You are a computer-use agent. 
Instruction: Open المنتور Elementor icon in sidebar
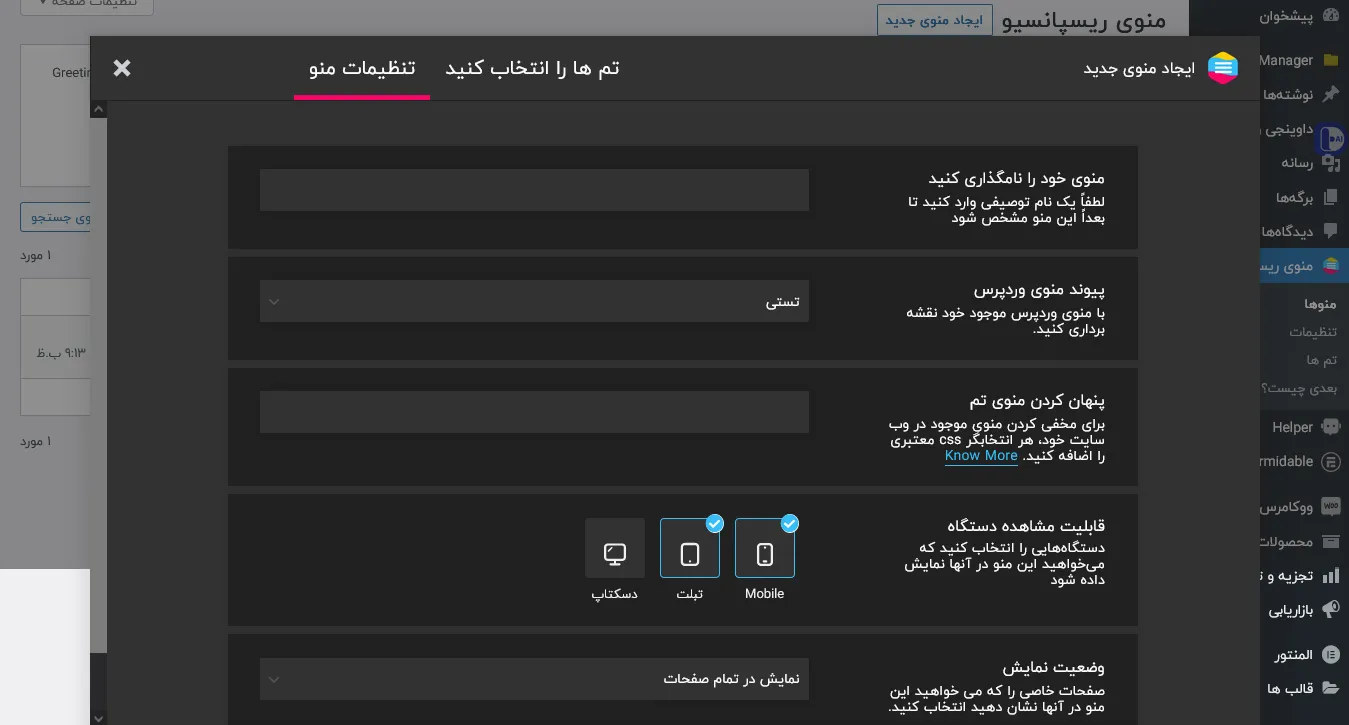(1330, 655)
